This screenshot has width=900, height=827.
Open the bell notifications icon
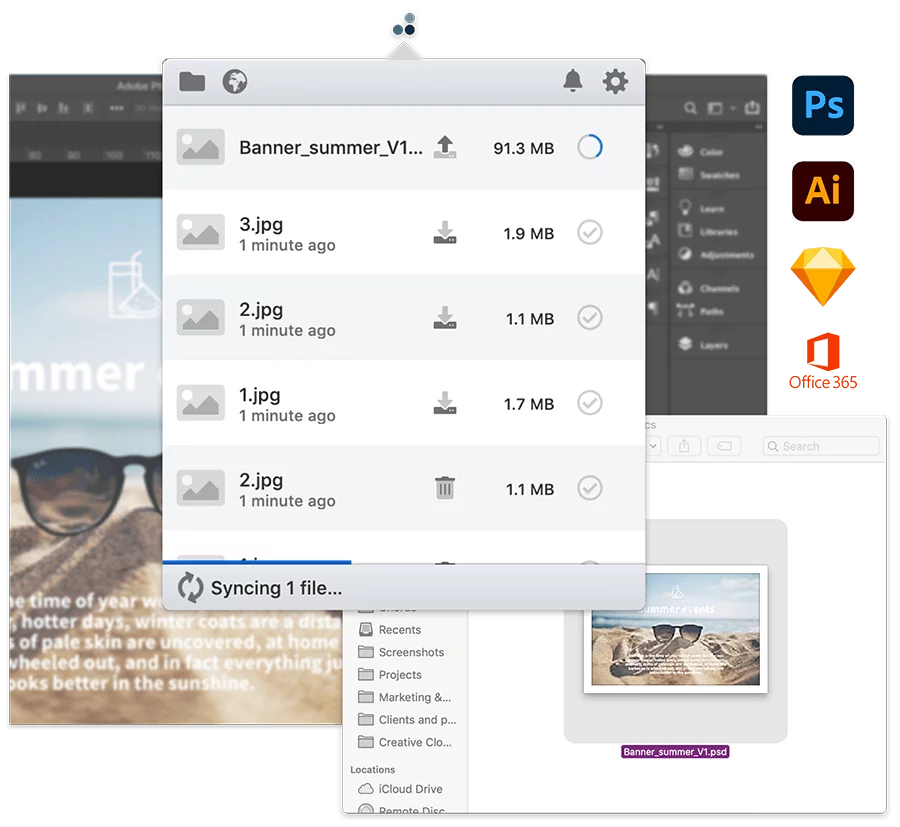pyautogui.click(x=572, y=81)
